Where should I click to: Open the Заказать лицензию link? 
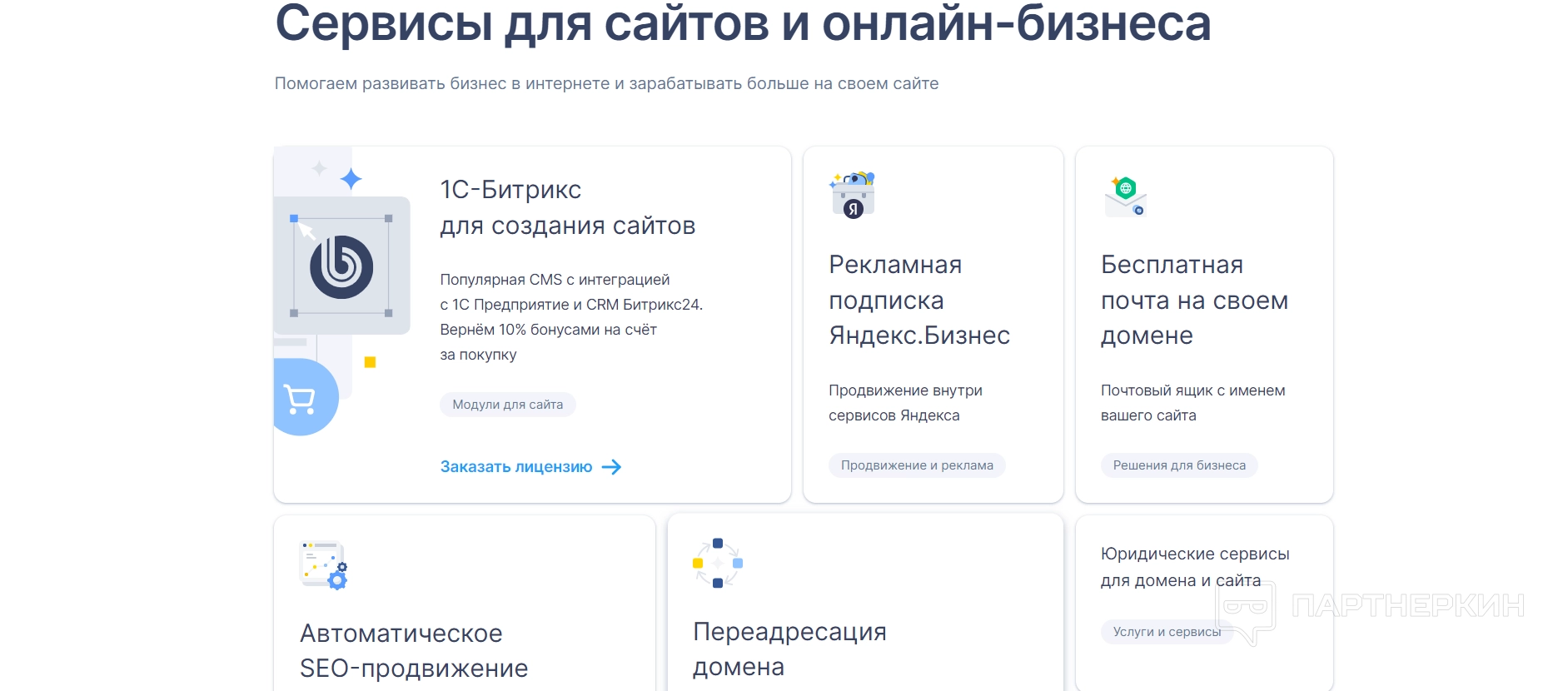tap(530, 467)
